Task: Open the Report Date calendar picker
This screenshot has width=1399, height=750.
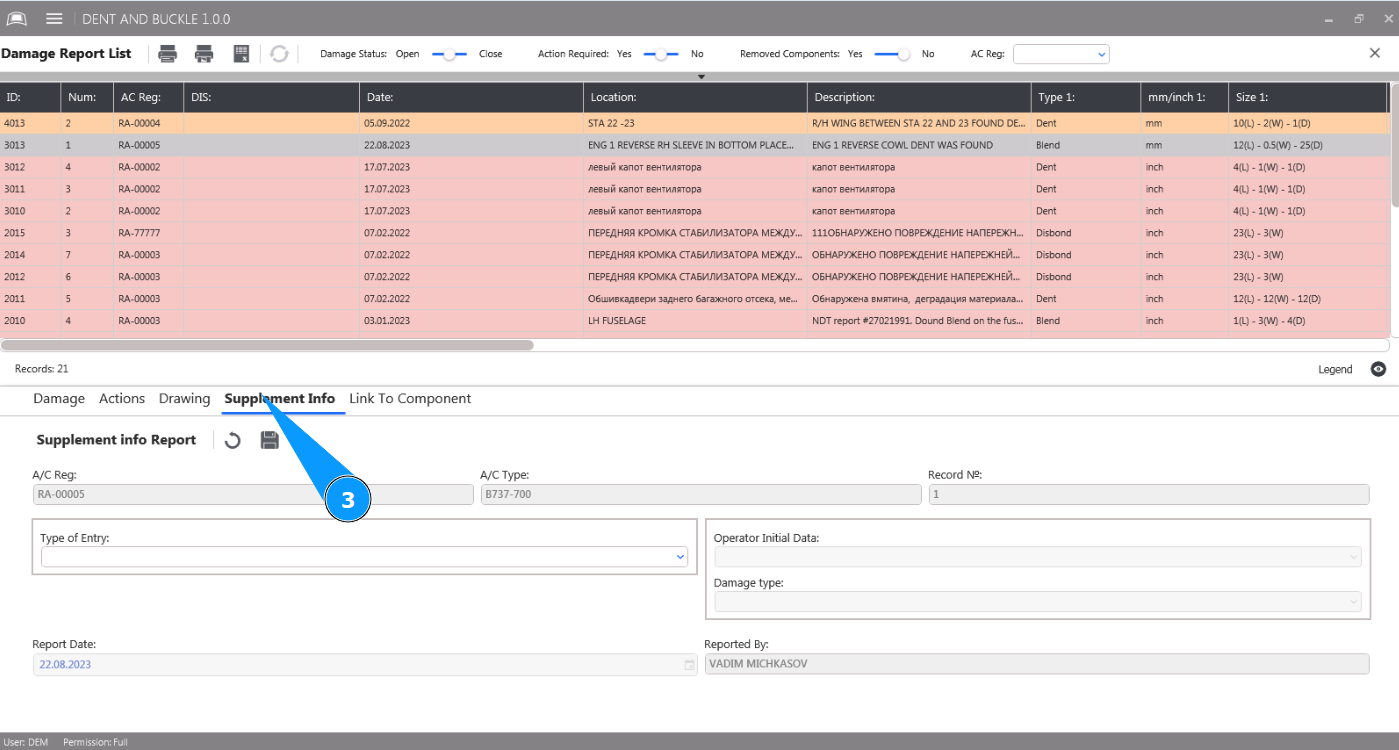Action: pyautogui.click(x=689, y=665)
